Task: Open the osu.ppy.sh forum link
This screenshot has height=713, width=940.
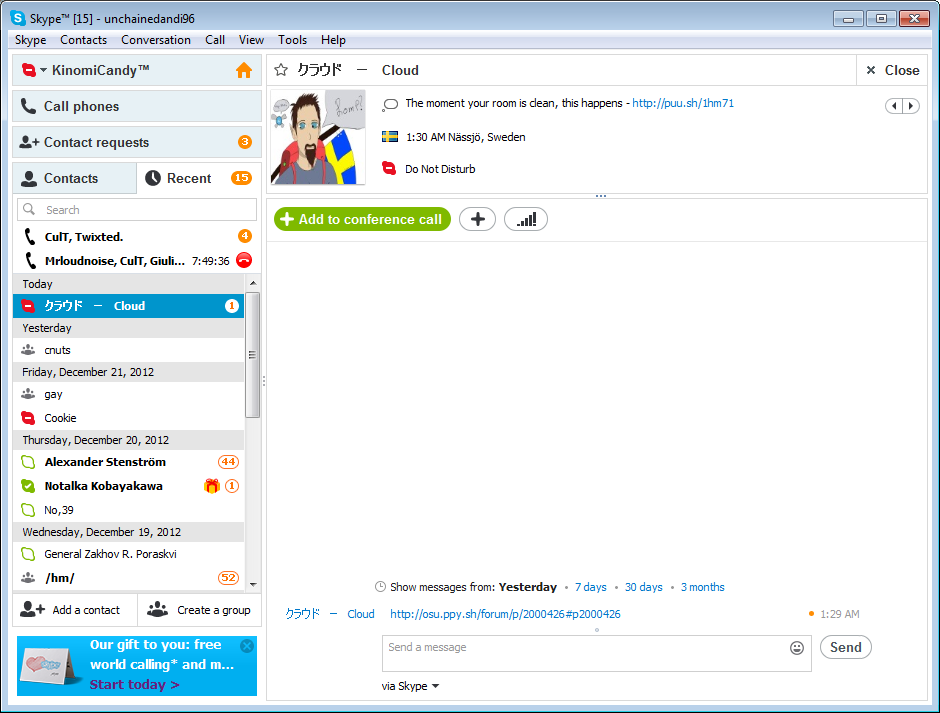Action: pos(505,614)
